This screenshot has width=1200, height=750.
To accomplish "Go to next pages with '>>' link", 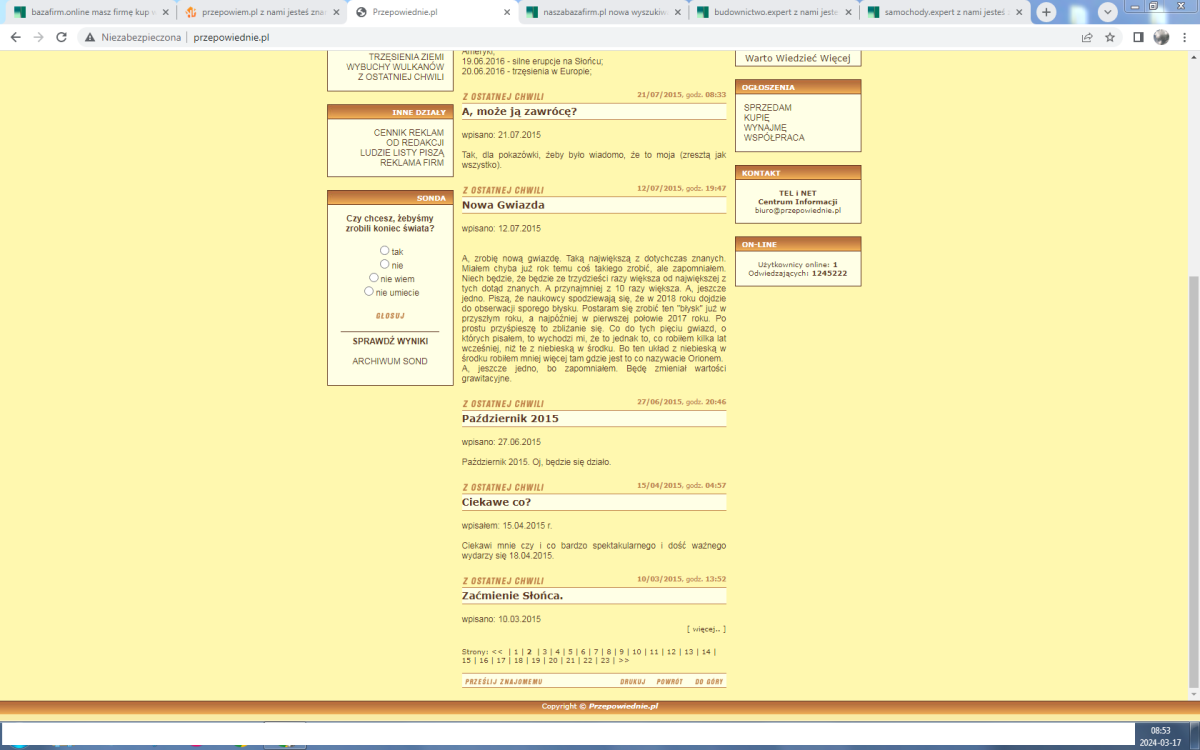I will coord(623,660).
